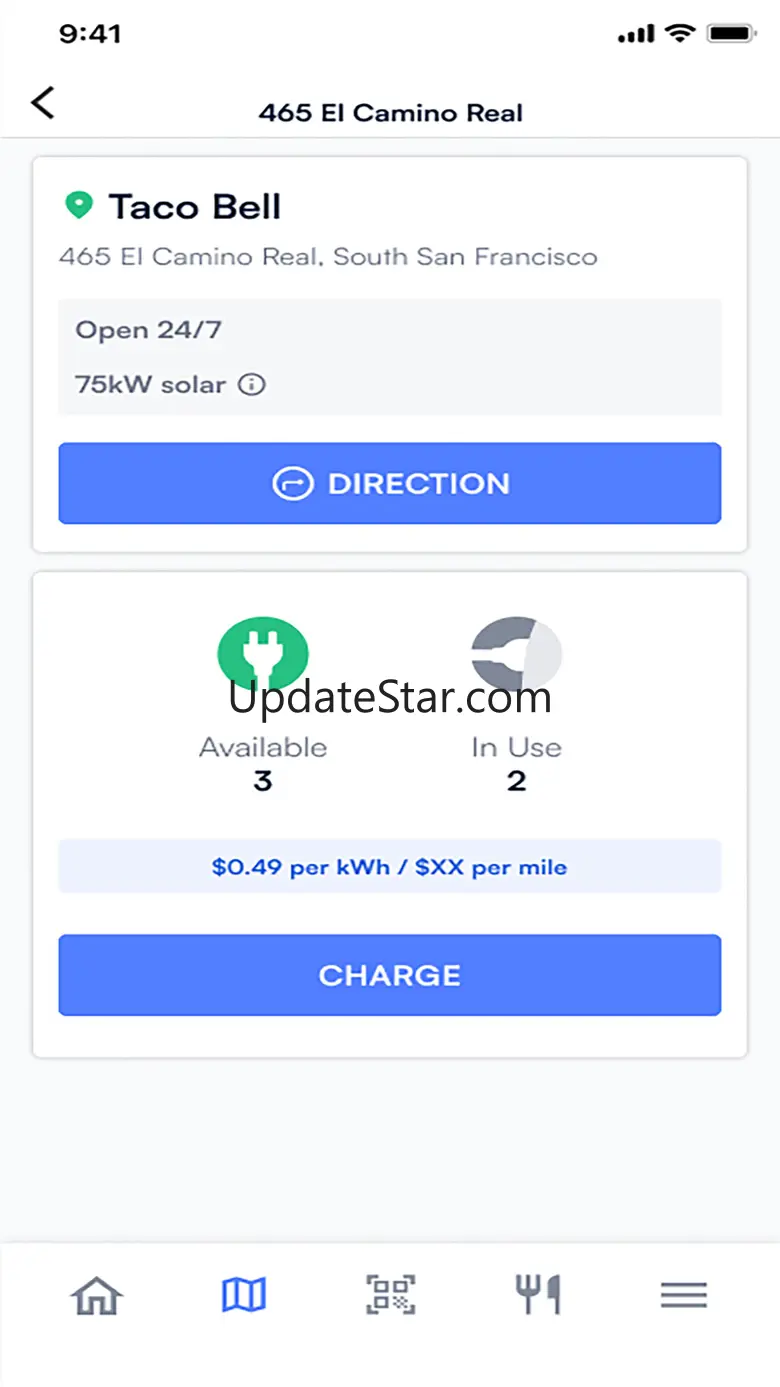This screenshot has width=780, height=1387.
Task: Tap the green Available plug icon
Action: pyautogui.click(x=263, y=654)
